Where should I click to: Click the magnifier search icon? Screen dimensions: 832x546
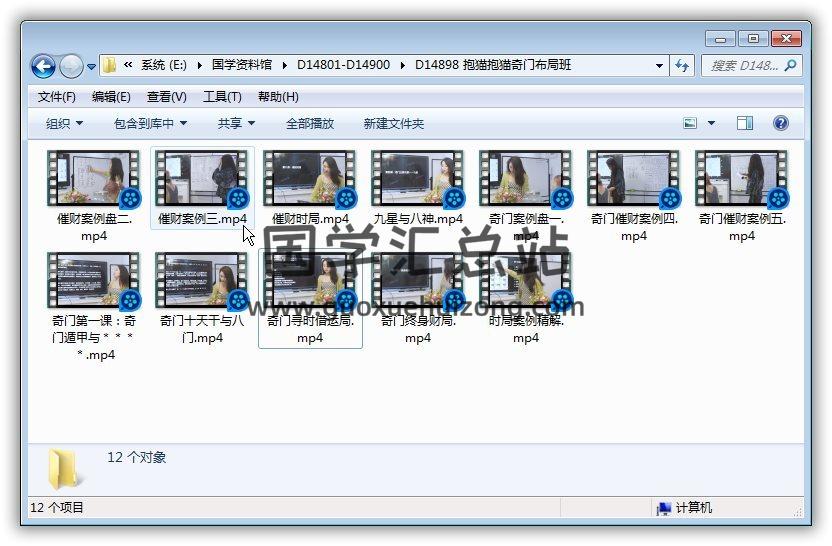click(x=790, y=65)
